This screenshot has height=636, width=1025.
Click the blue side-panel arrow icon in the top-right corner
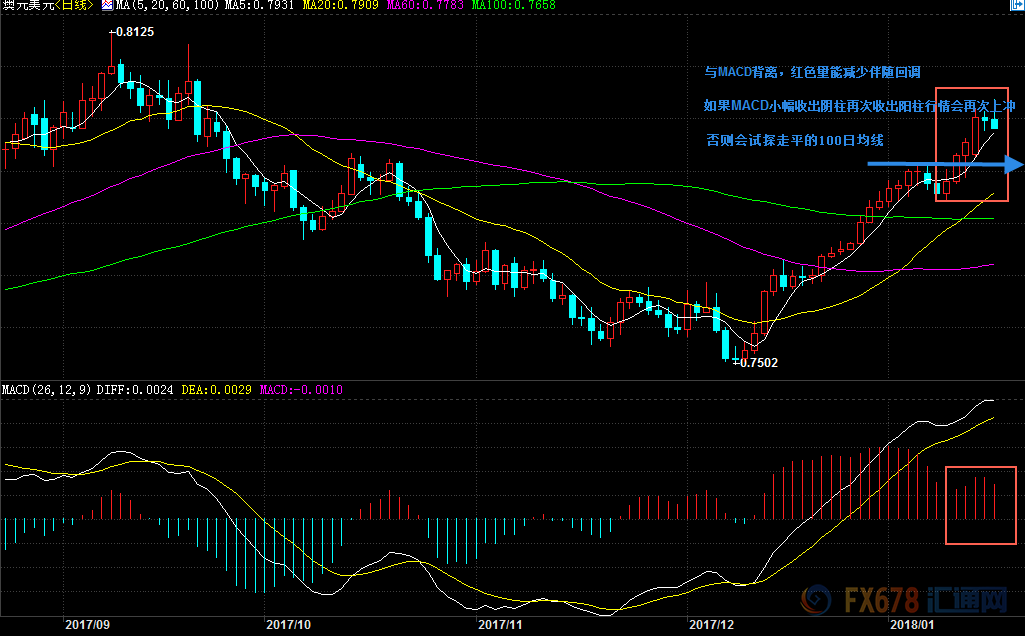tap(1018, 4)
